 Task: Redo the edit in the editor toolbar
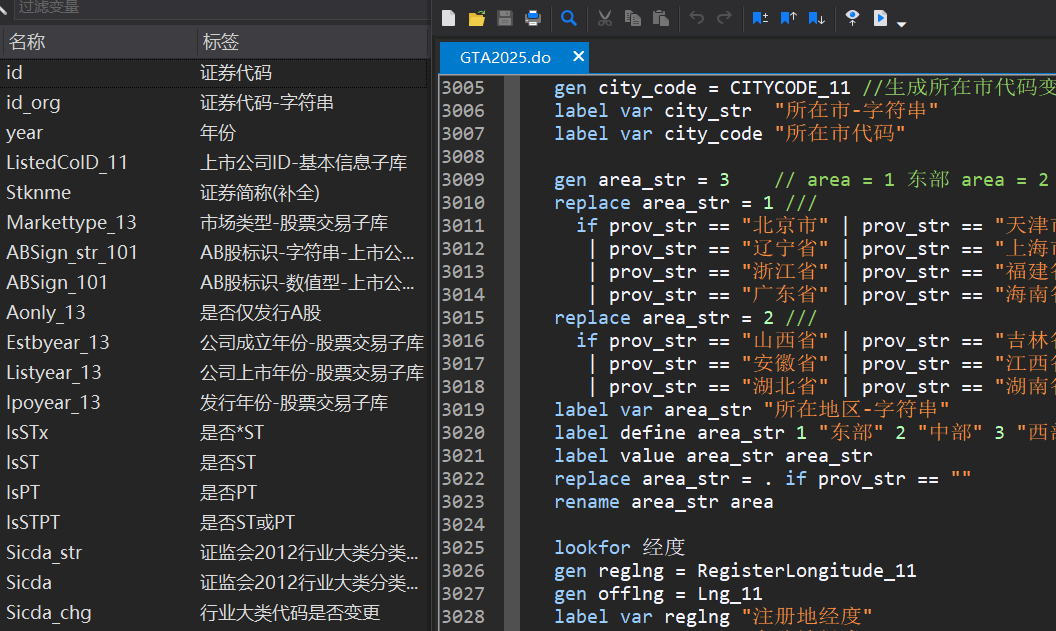tap(724, 18)
